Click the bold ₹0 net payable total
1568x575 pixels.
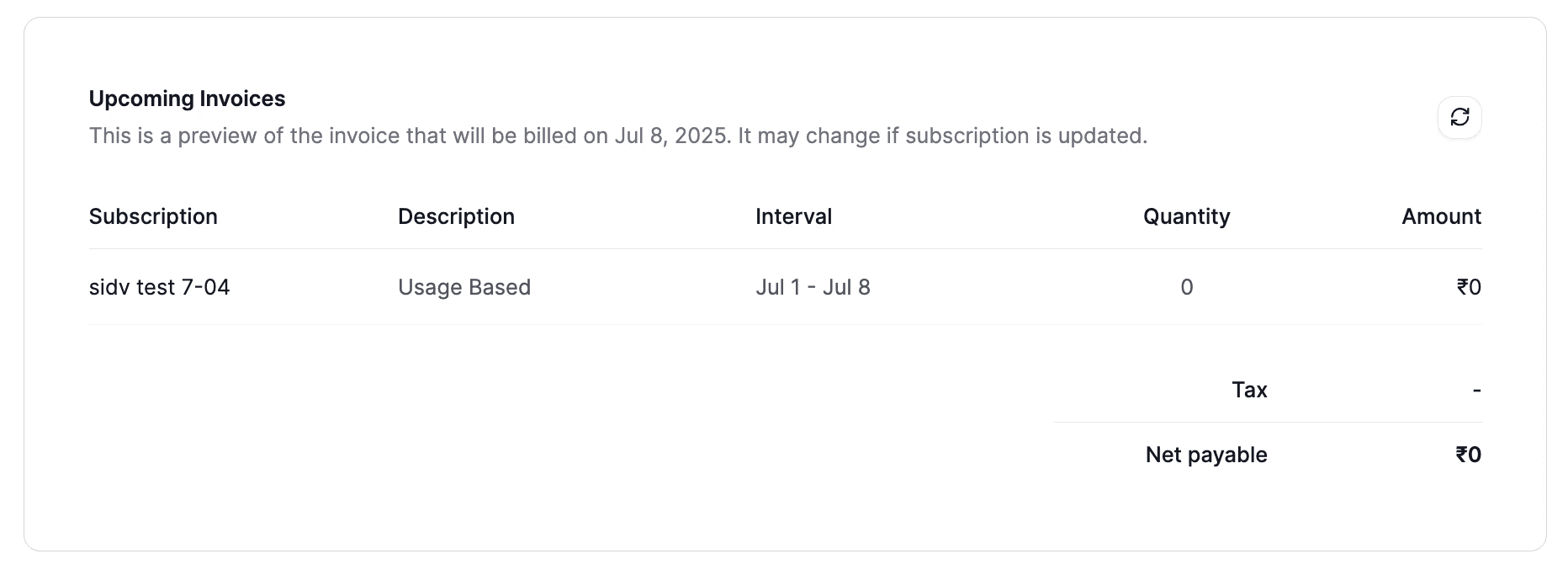click(1468, 455)
